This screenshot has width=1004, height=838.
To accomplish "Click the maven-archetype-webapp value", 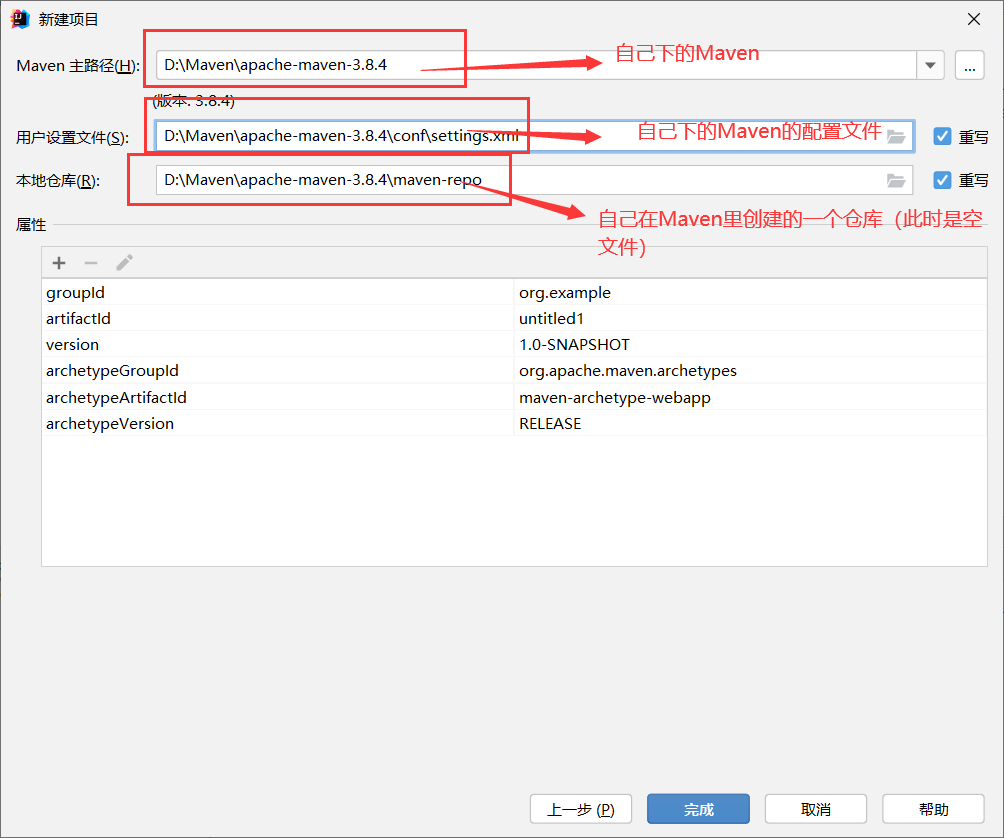I will click(x=750, y=397).
